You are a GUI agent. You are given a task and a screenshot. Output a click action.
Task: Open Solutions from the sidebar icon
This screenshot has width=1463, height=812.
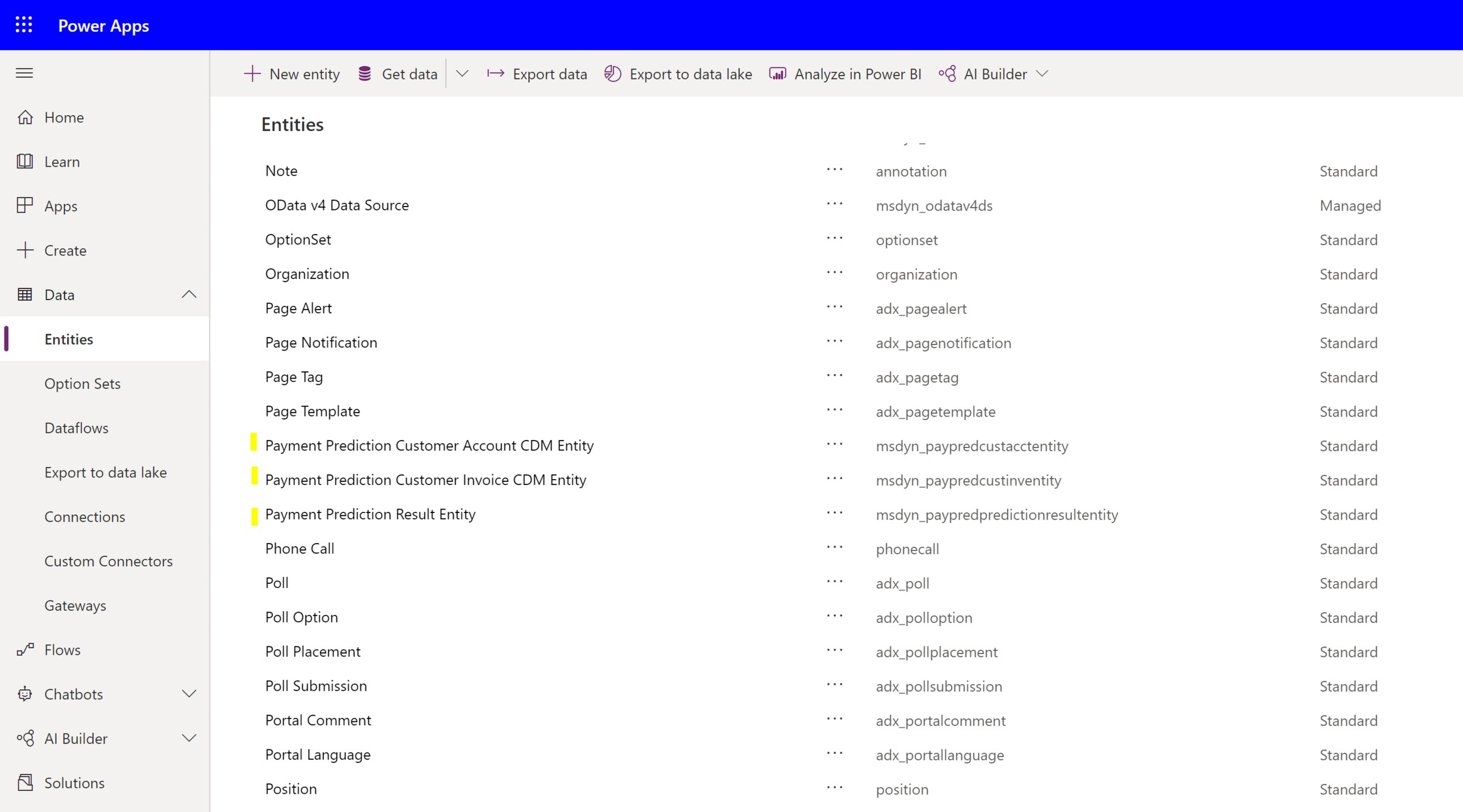25,783
